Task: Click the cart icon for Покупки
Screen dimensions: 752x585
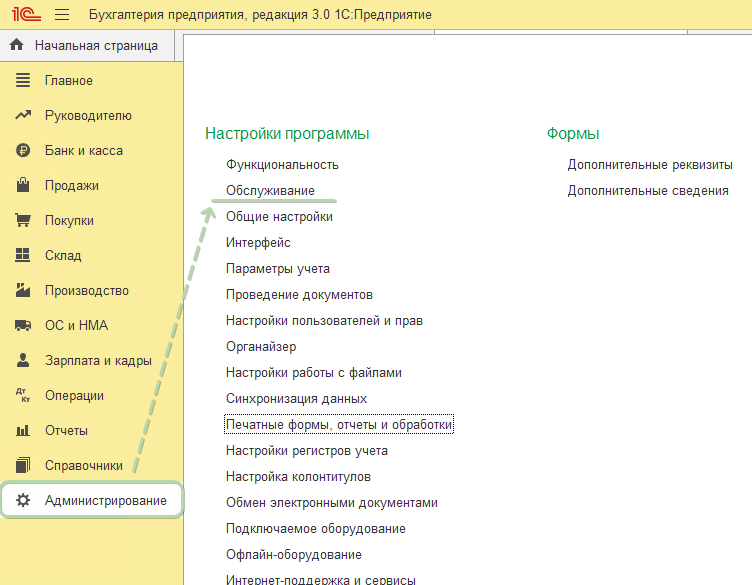Action: (x=23, y=220)
